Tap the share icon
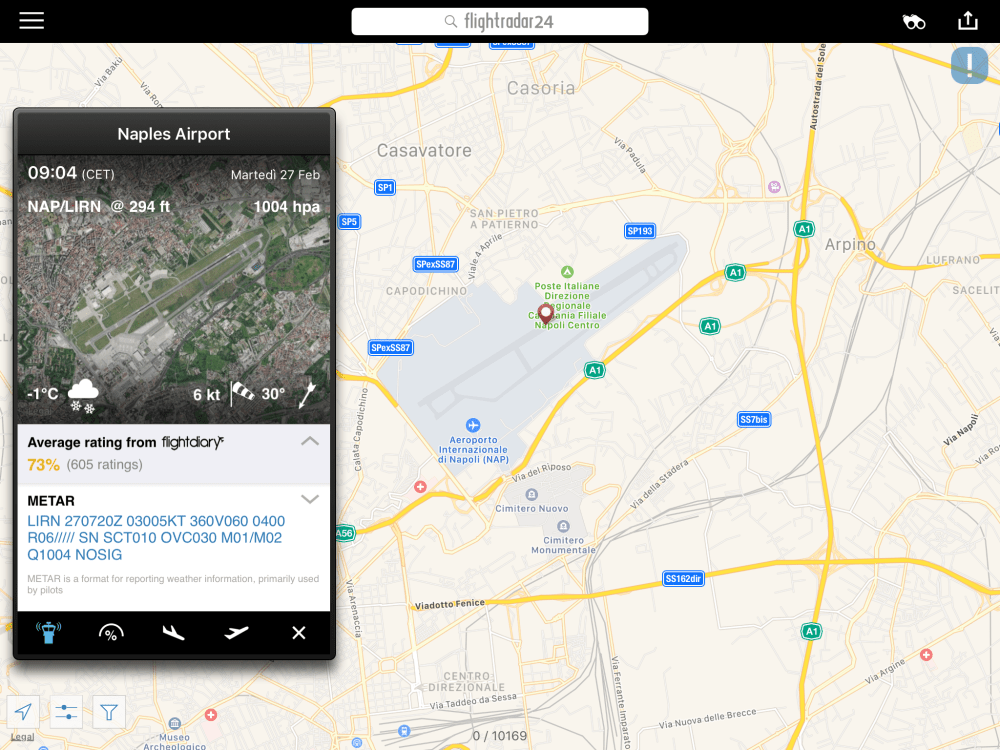The image size is (1000, 750). point(967,21)
